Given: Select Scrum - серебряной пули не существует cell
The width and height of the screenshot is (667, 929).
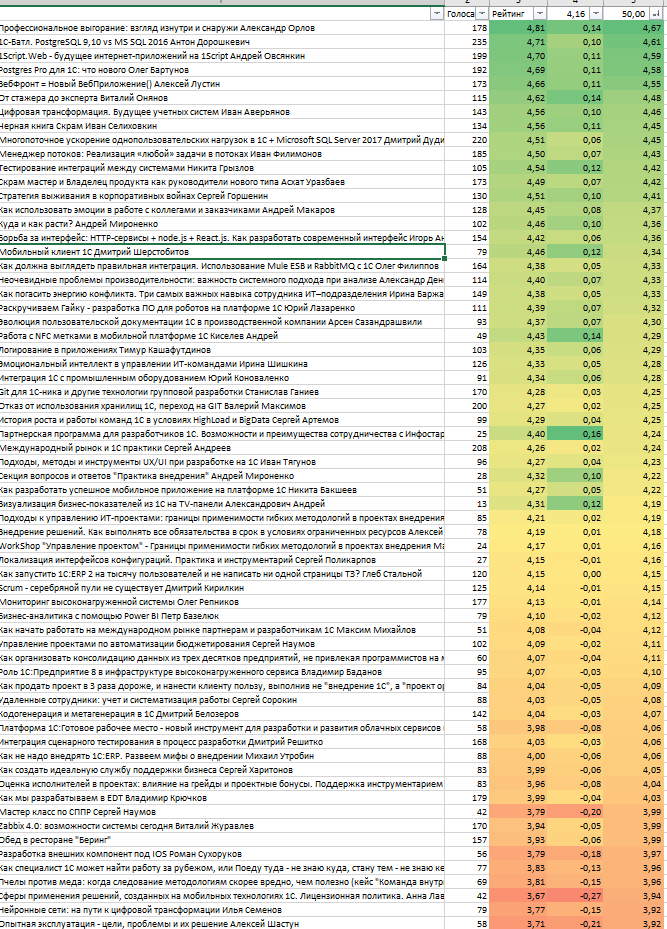Looking at the screenshot, I should 222,588.
